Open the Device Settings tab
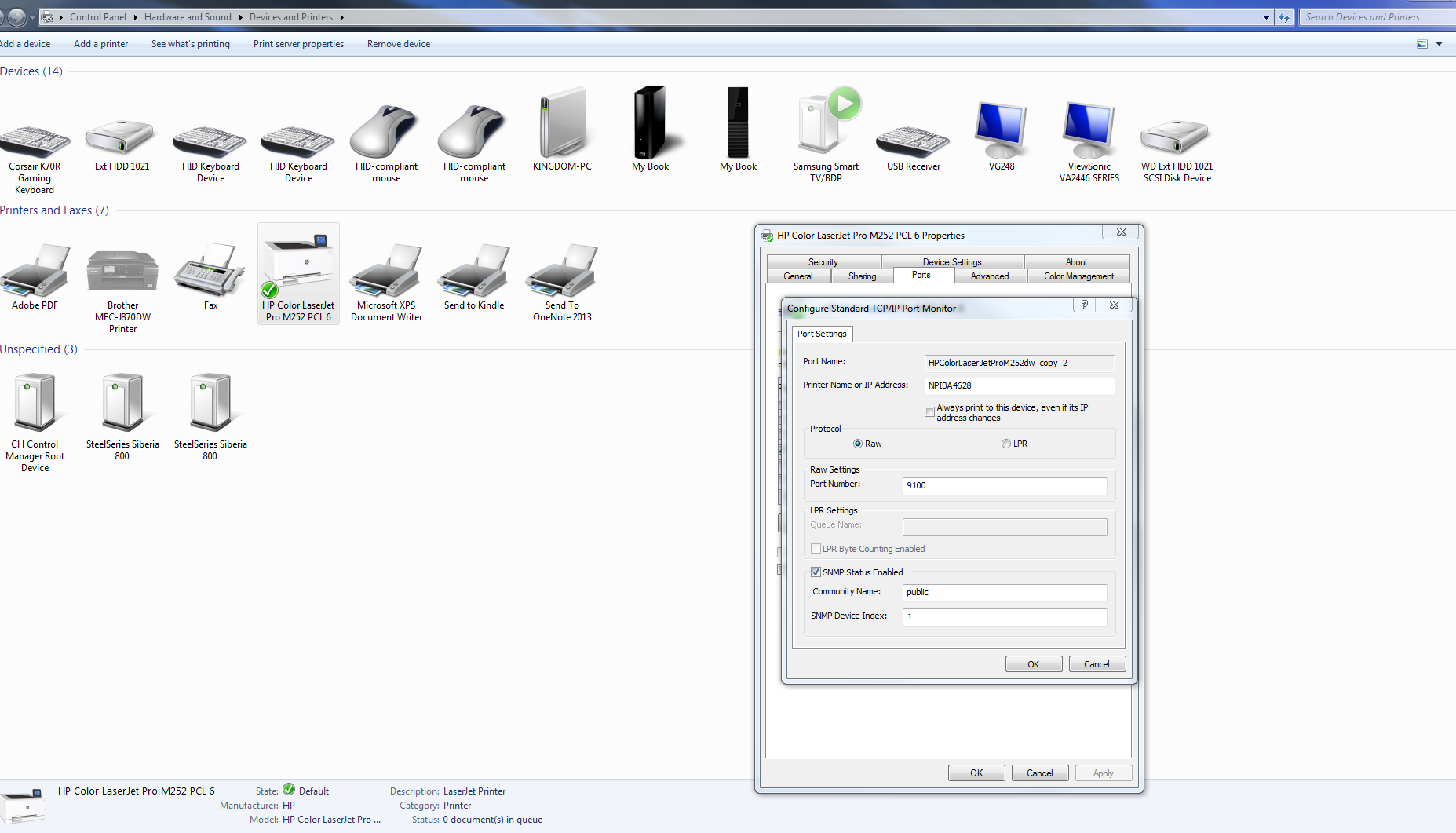1456x833 pixels. [952, 262]
